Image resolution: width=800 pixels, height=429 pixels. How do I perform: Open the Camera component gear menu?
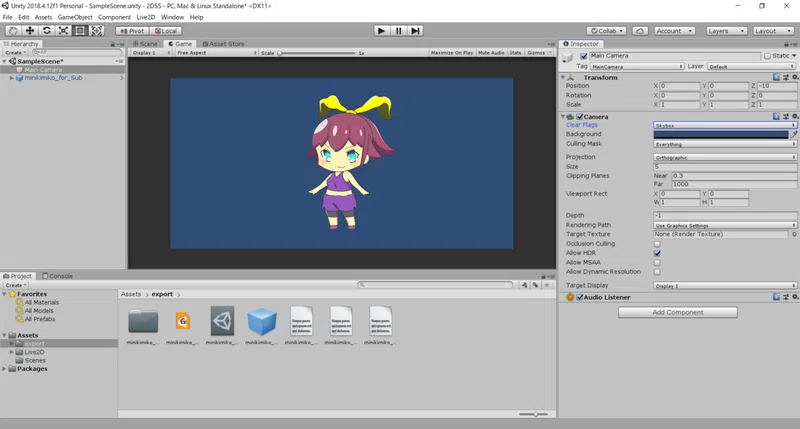[x=795, y=117]
